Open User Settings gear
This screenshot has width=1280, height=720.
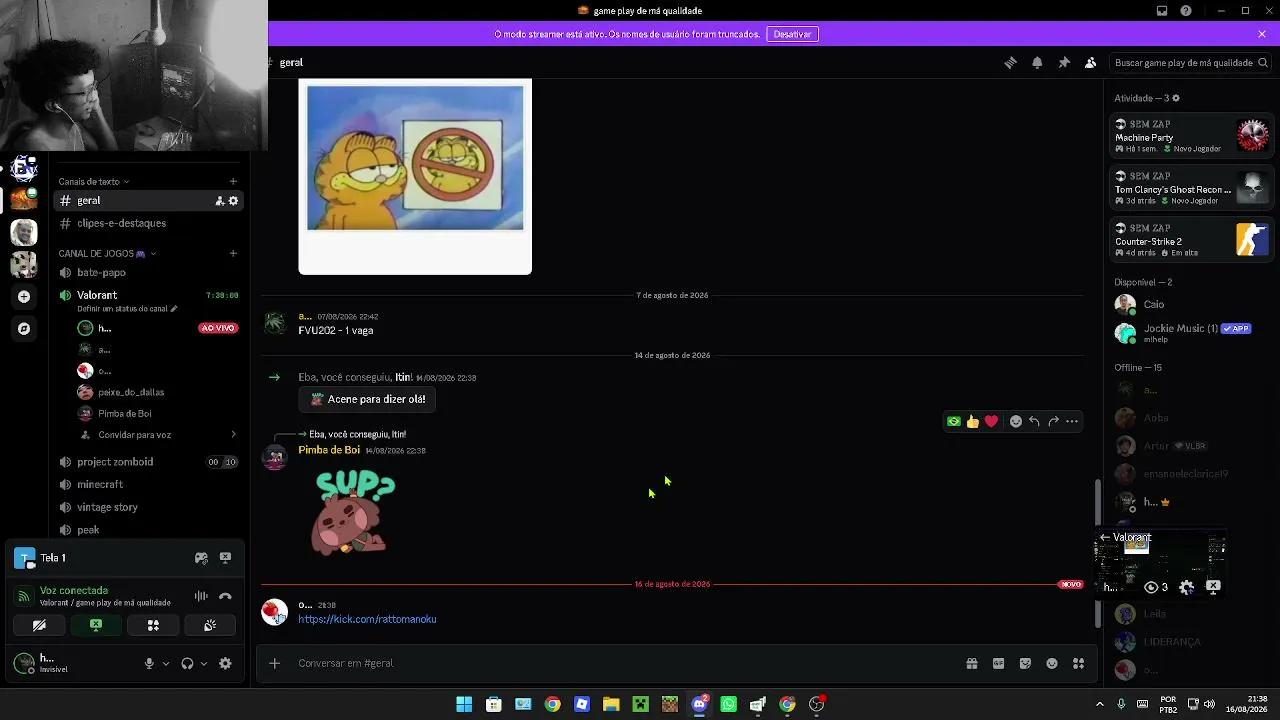tap(225, 663)
